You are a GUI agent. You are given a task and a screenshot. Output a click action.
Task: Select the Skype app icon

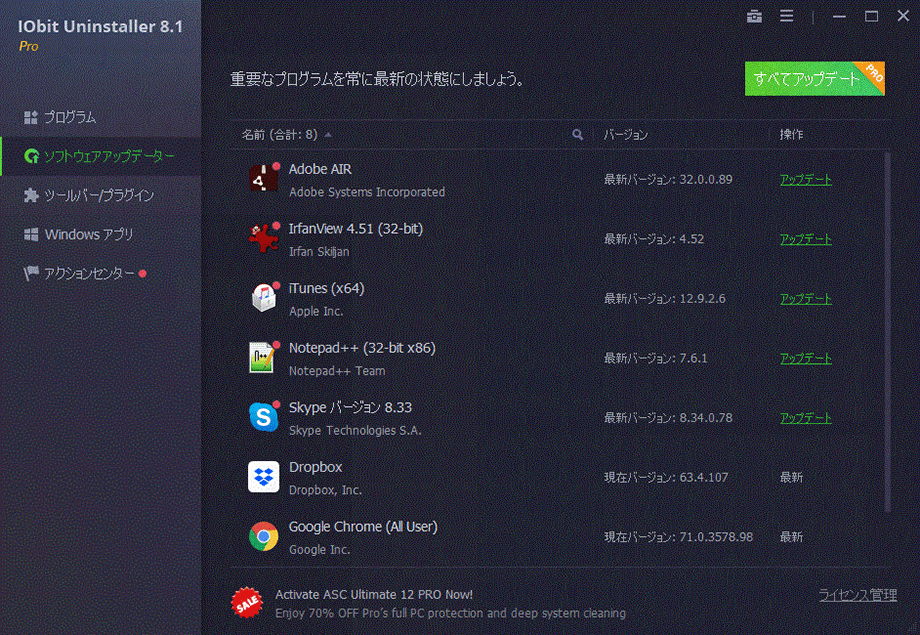point(263,417)
